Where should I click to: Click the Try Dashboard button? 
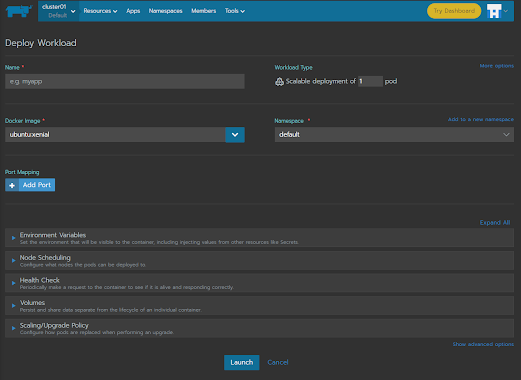[454, 11]
